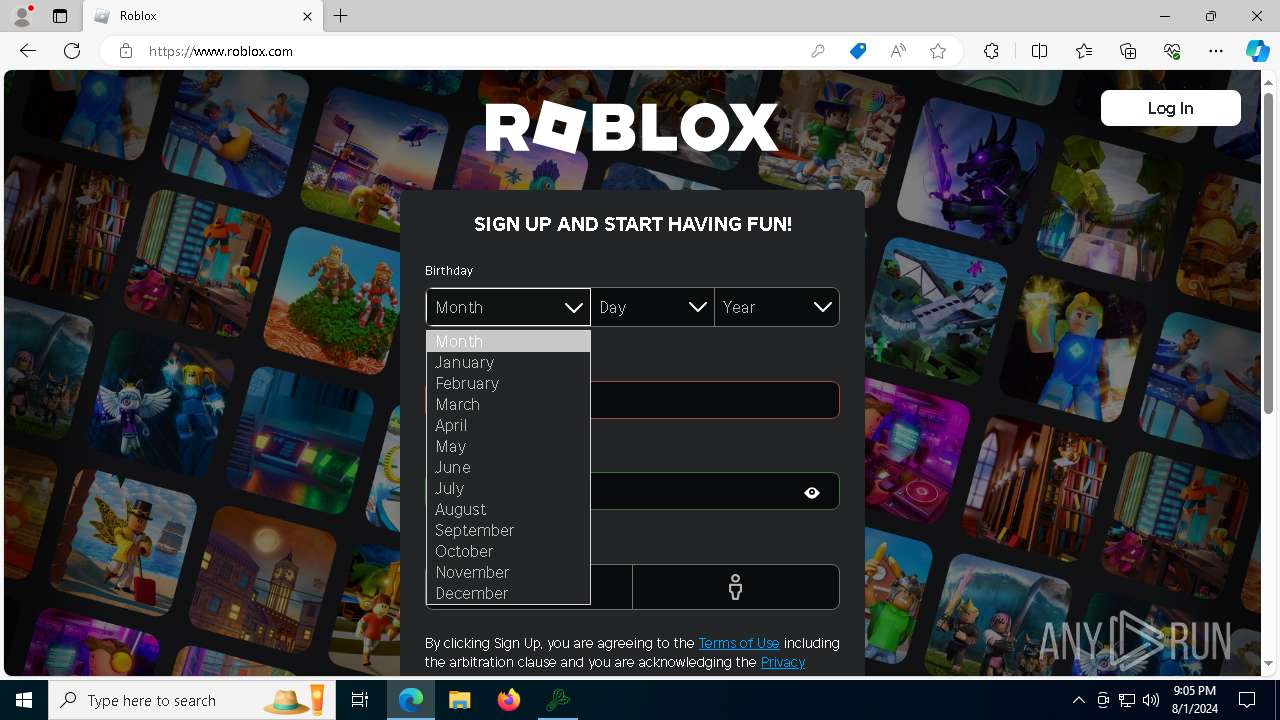Viewport: 1280px width, 720px height.
Task: Open tab actions menu icon
Action: (60, 16)
